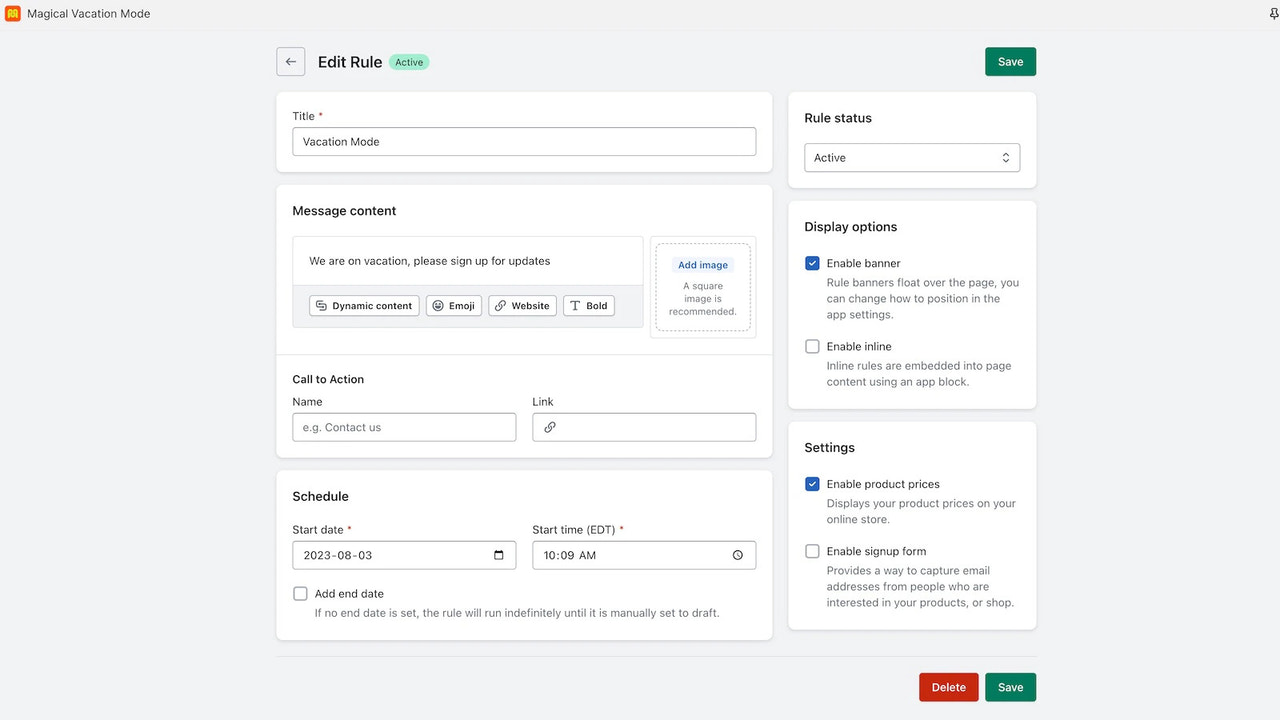The width and height of the screenshot is (1280, 720).
Task: Open the Rule status dropdown
Action: [911, 157]
